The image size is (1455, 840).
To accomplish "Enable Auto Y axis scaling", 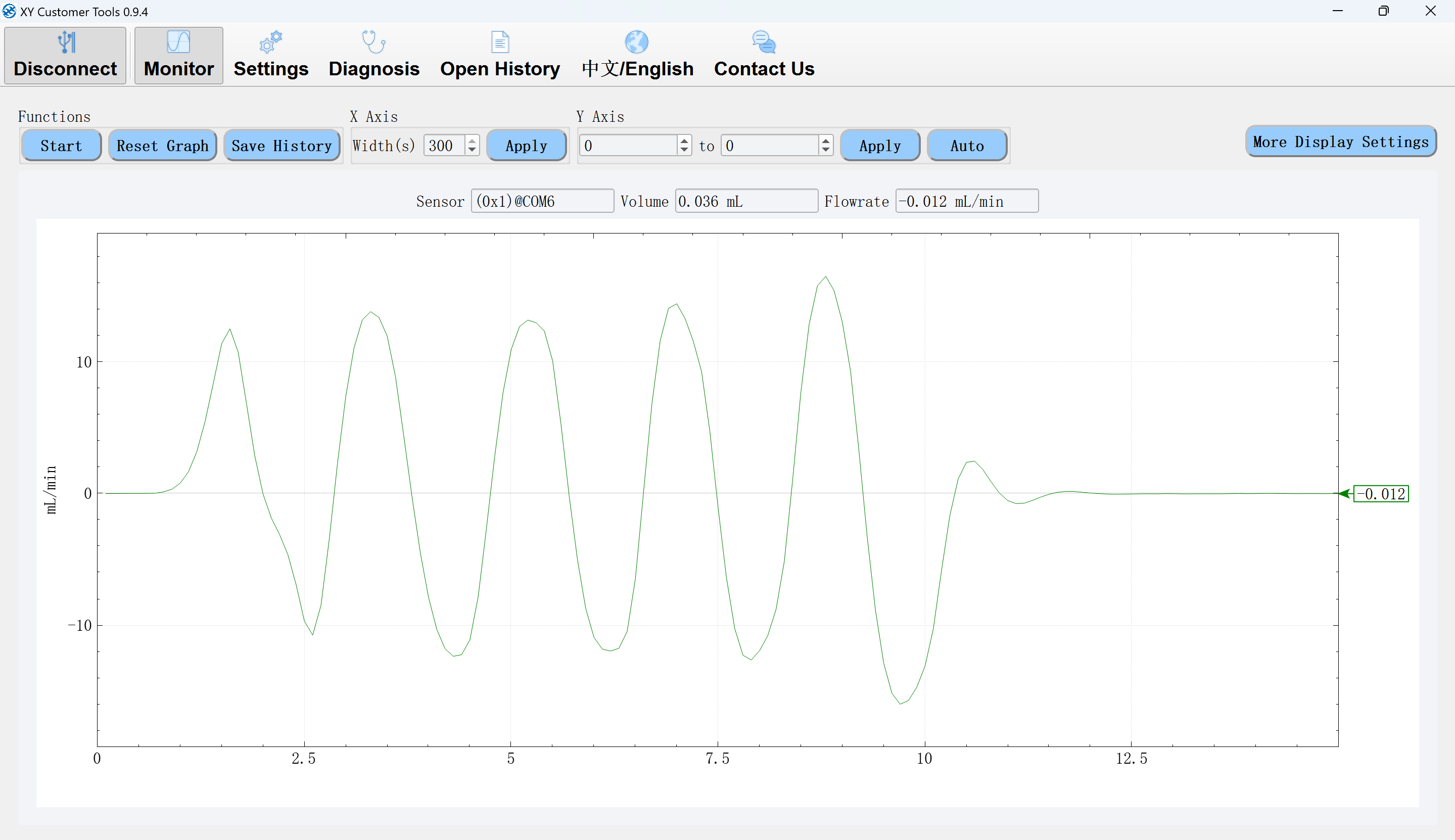I will coord(966,146).
